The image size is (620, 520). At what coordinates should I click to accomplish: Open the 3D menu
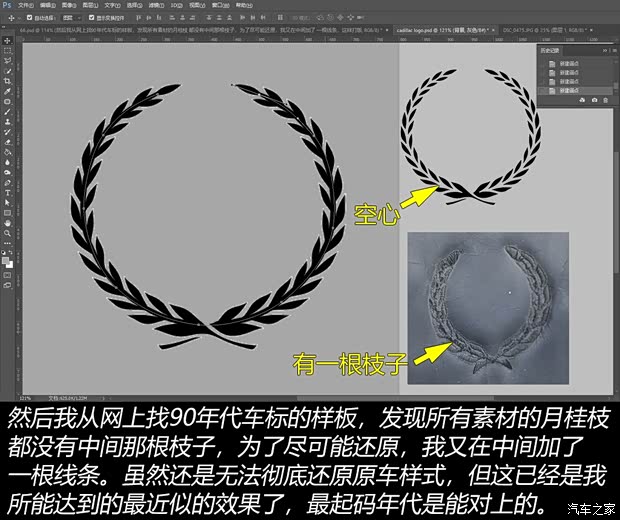[176, 6]
